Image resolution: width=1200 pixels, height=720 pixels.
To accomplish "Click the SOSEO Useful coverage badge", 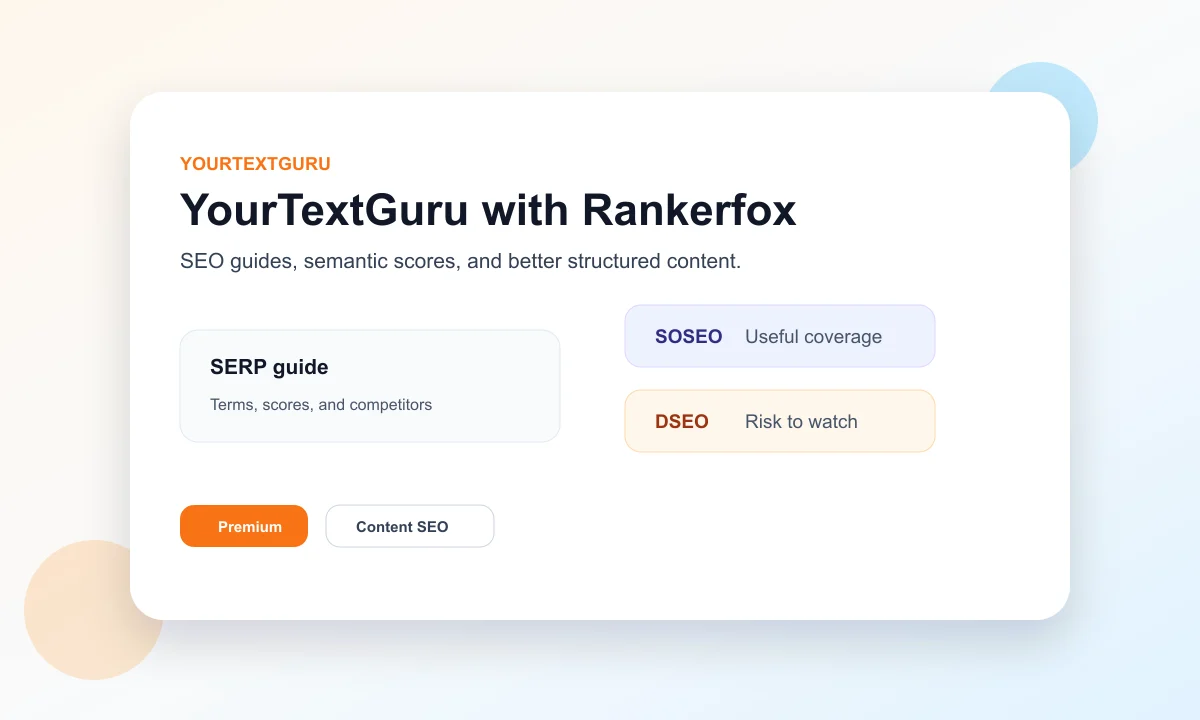I will (x=780, y=336).
